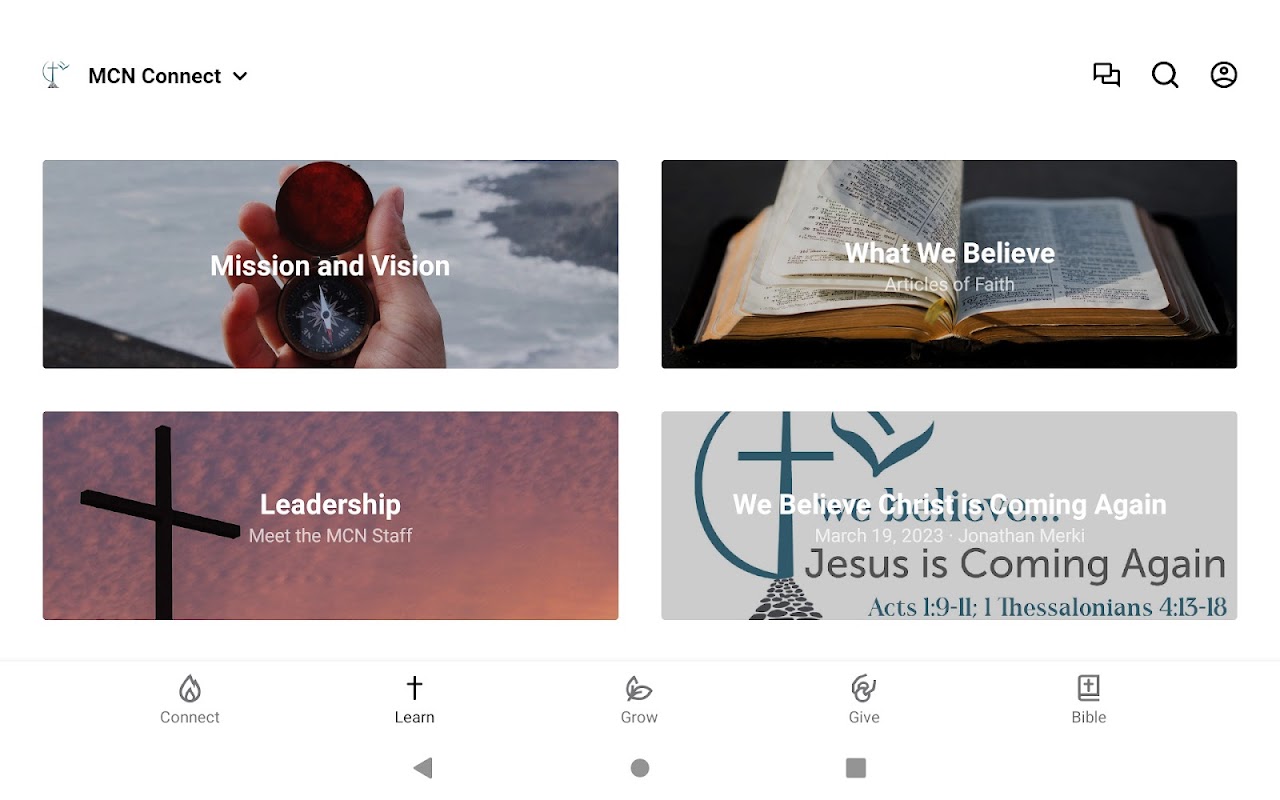Viewport: 1280px width, 800px height.
Task: Tap the Learn cross icon
Action: pos(414,688)
